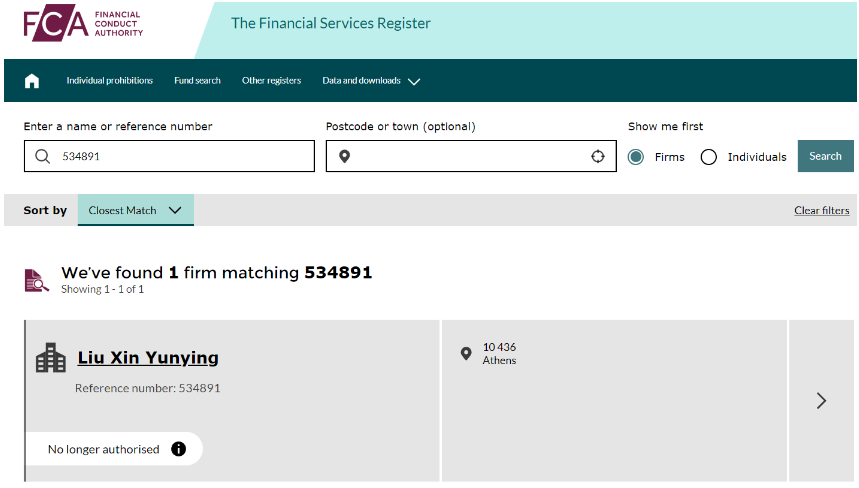Use current location crosshair icon

coord(598,156)
